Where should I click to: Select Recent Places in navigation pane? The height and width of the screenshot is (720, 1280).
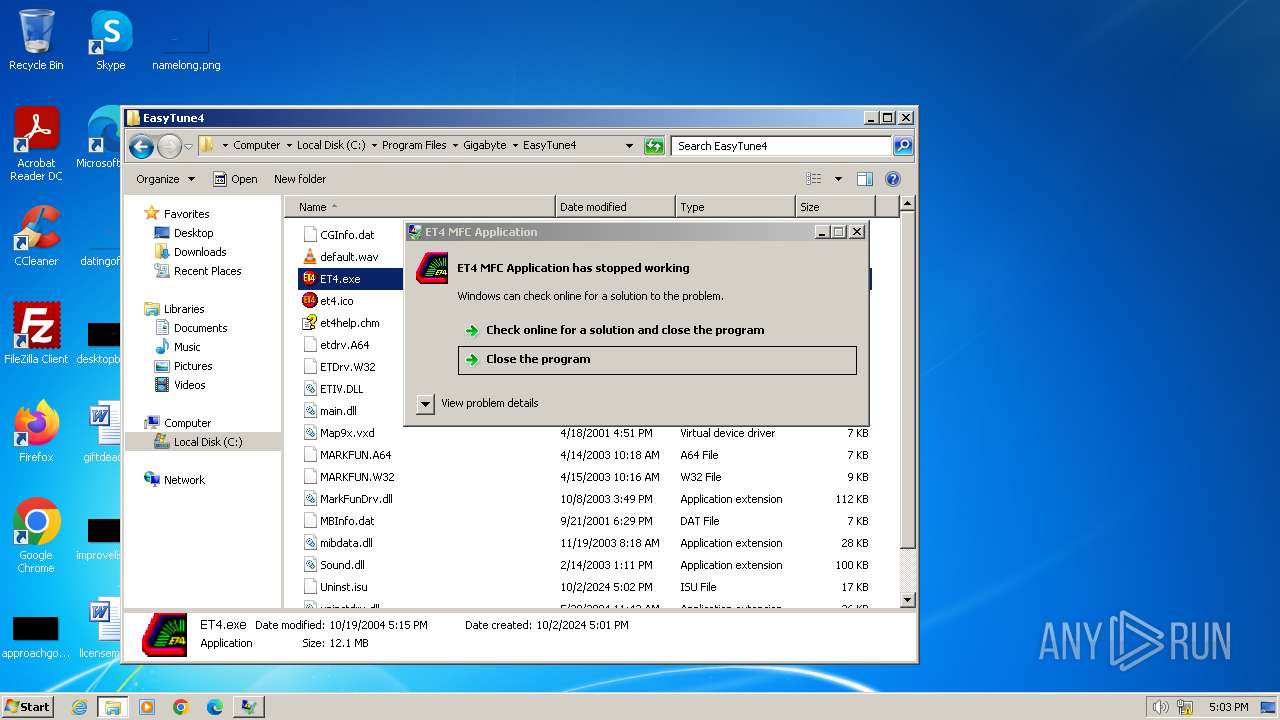point(198,271)
